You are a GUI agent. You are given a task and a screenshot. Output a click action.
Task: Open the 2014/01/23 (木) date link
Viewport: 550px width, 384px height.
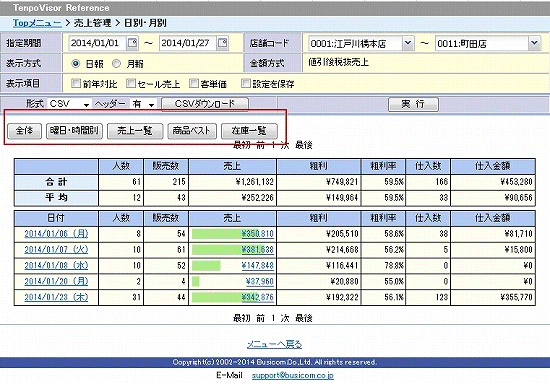tap(56, 297)
